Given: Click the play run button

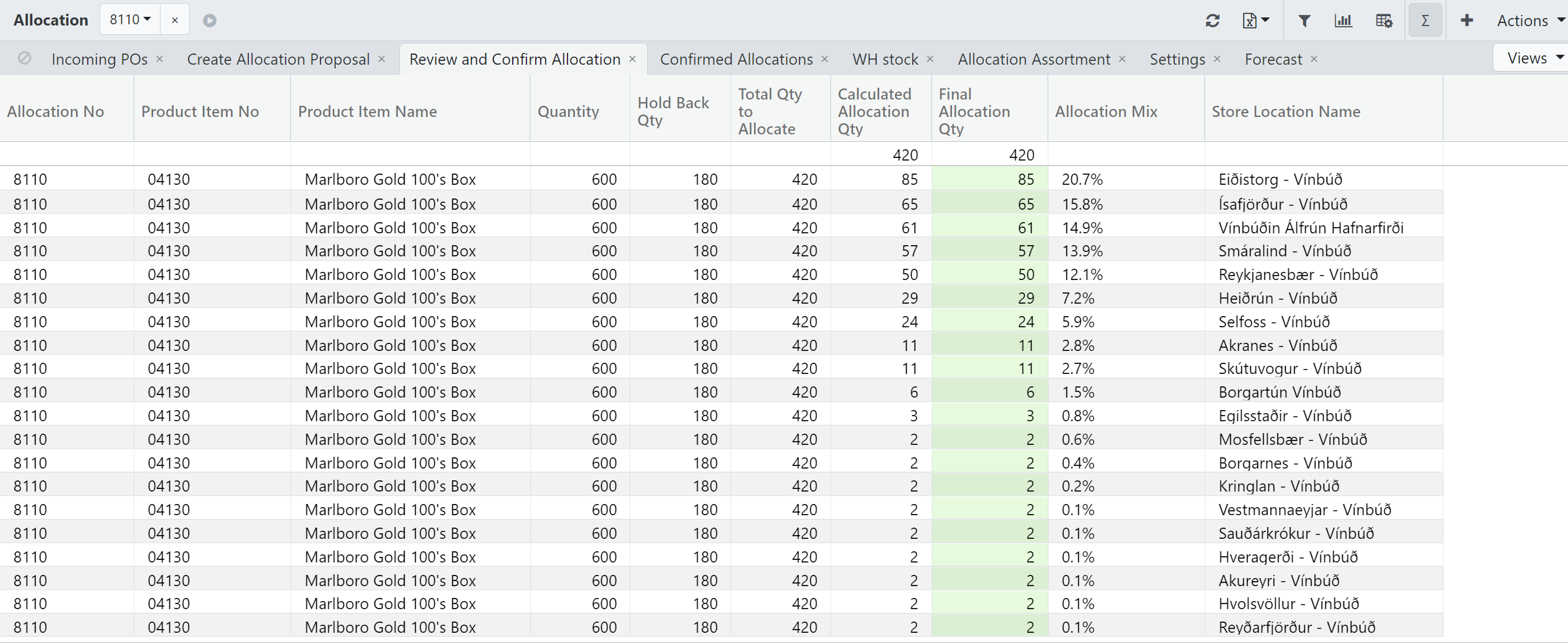Looking at the screenshot, I should click(x=210, y=21).
